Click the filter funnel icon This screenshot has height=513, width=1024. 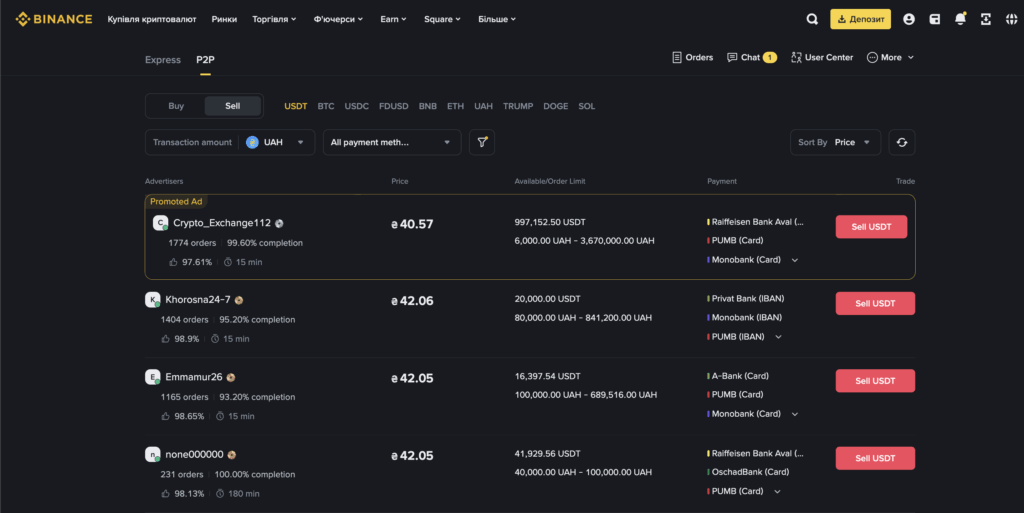[x=482, y=142]
